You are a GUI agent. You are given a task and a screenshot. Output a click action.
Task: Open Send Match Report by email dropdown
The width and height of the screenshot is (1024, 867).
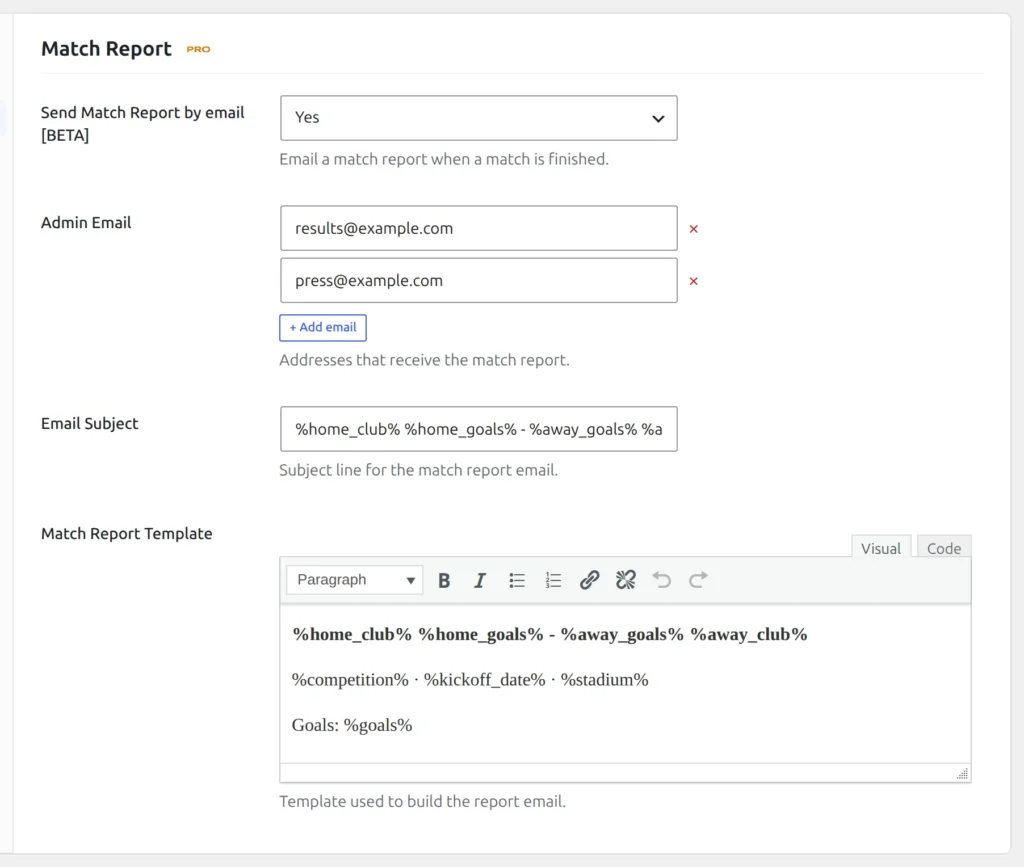(479, 118)
